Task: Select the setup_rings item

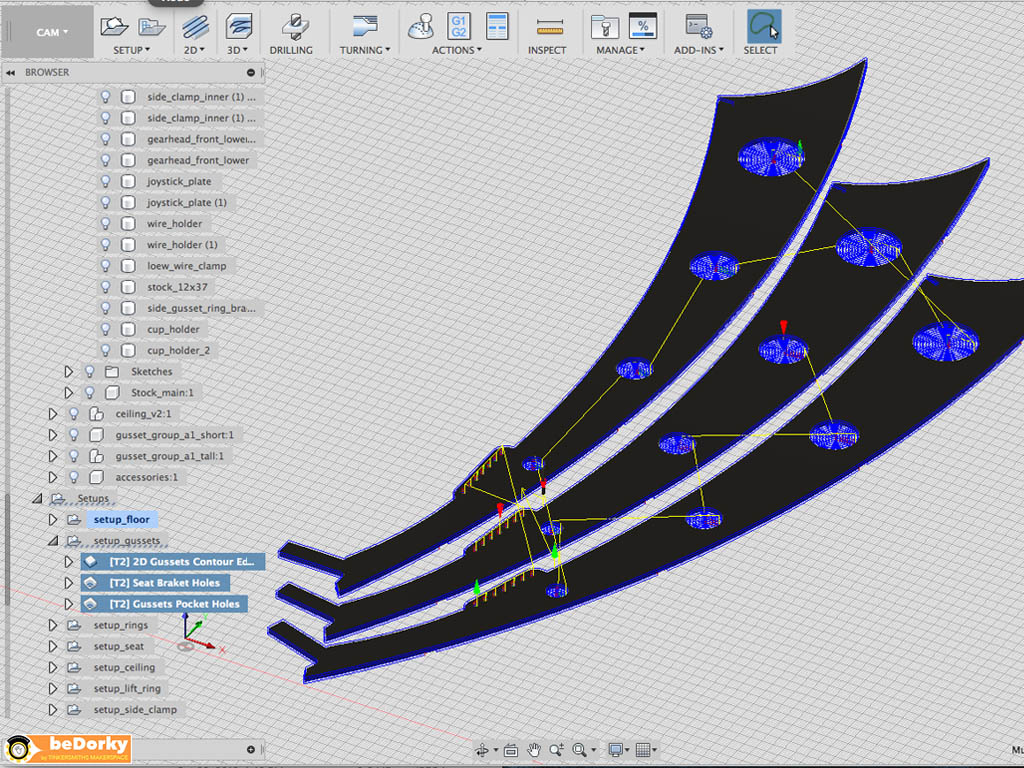Action: [x=121, y=625]
